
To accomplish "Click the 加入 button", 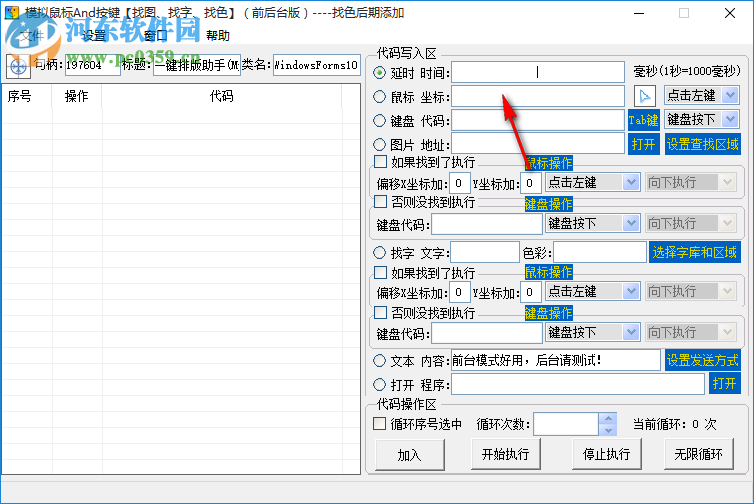I will (410, 454).
